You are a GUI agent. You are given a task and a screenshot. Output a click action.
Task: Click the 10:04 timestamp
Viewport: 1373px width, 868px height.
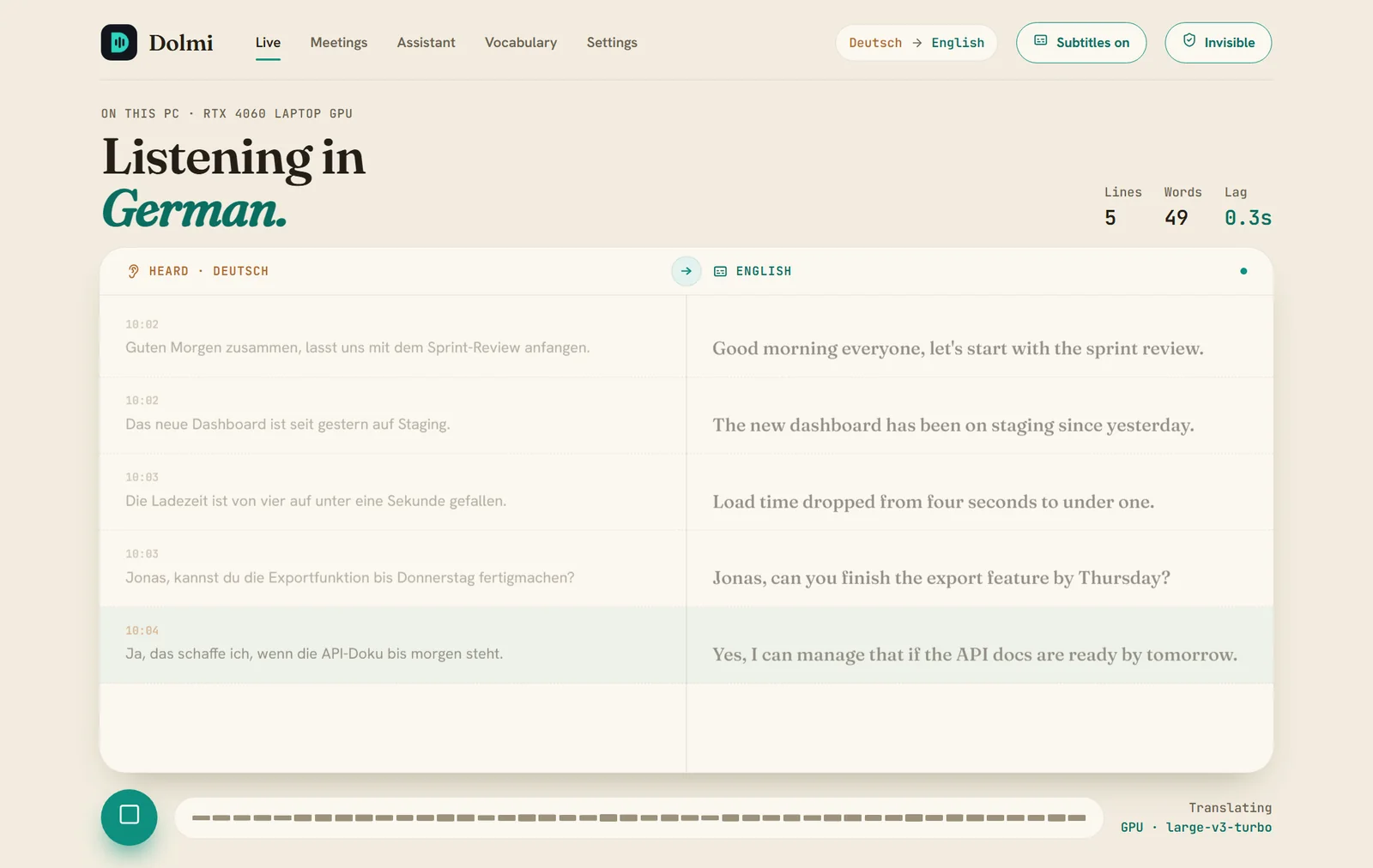pyautogui.click(x=142, y=630)
